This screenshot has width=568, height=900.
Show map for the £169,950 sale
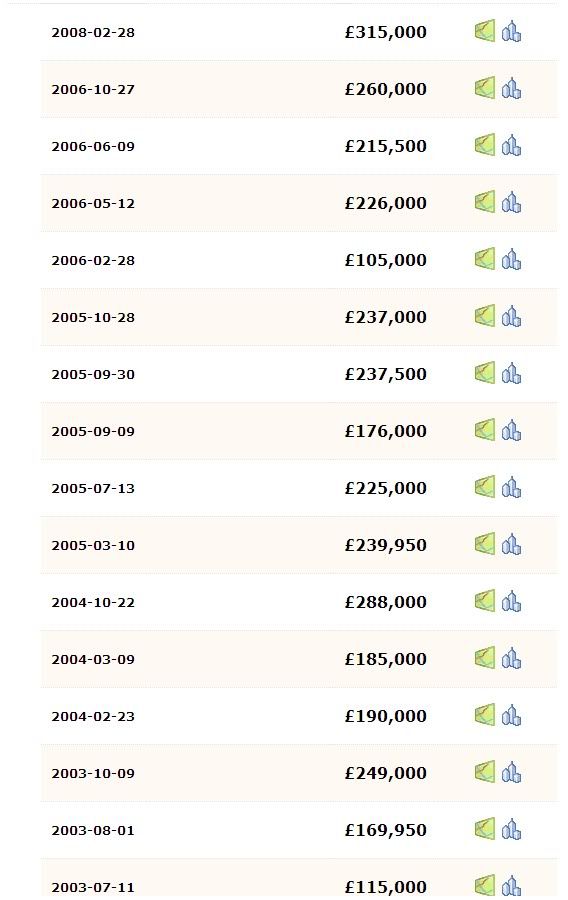(x=485, y=829)
